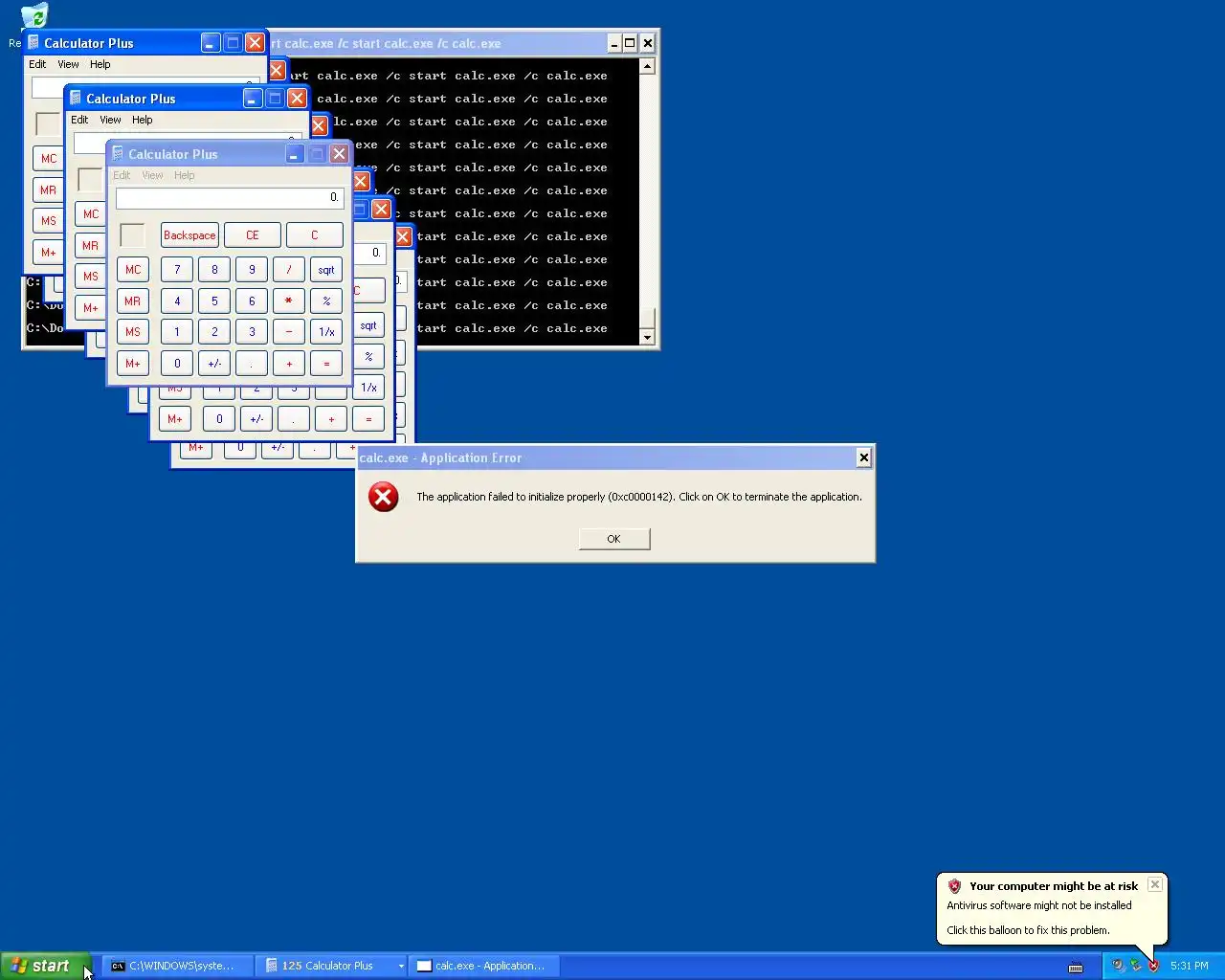This screenshot has height=980, width=1225.
Task: Close the 'Your computer might be at risk' balloon
Action: click(1155, 884)
